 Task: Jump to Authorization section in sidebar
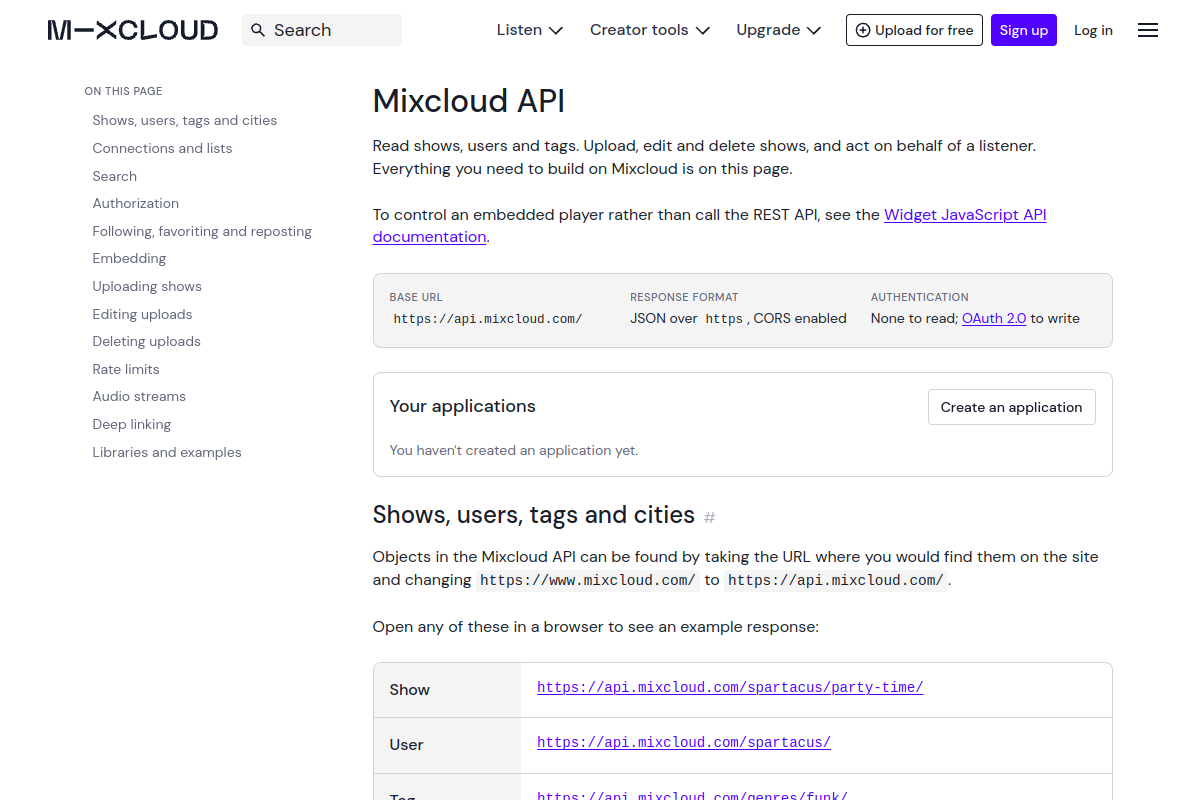[x=136, y=203]
